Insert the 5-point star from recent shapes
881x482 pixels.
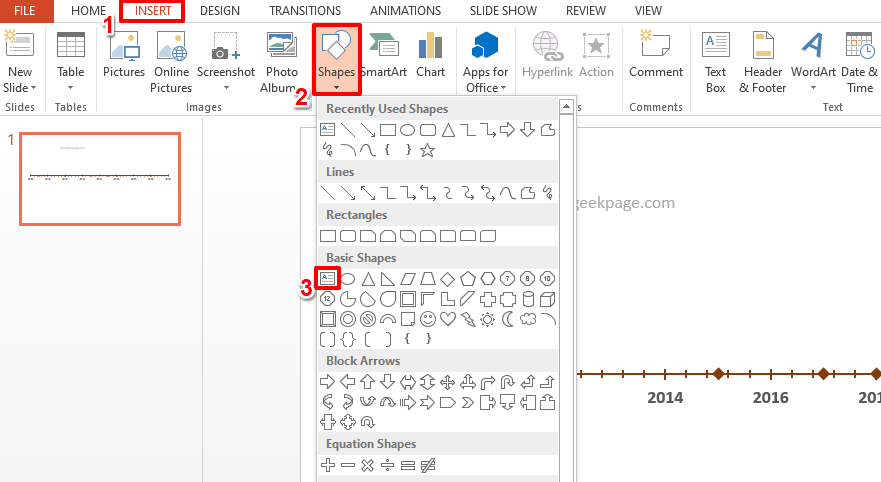pos(428,150)
